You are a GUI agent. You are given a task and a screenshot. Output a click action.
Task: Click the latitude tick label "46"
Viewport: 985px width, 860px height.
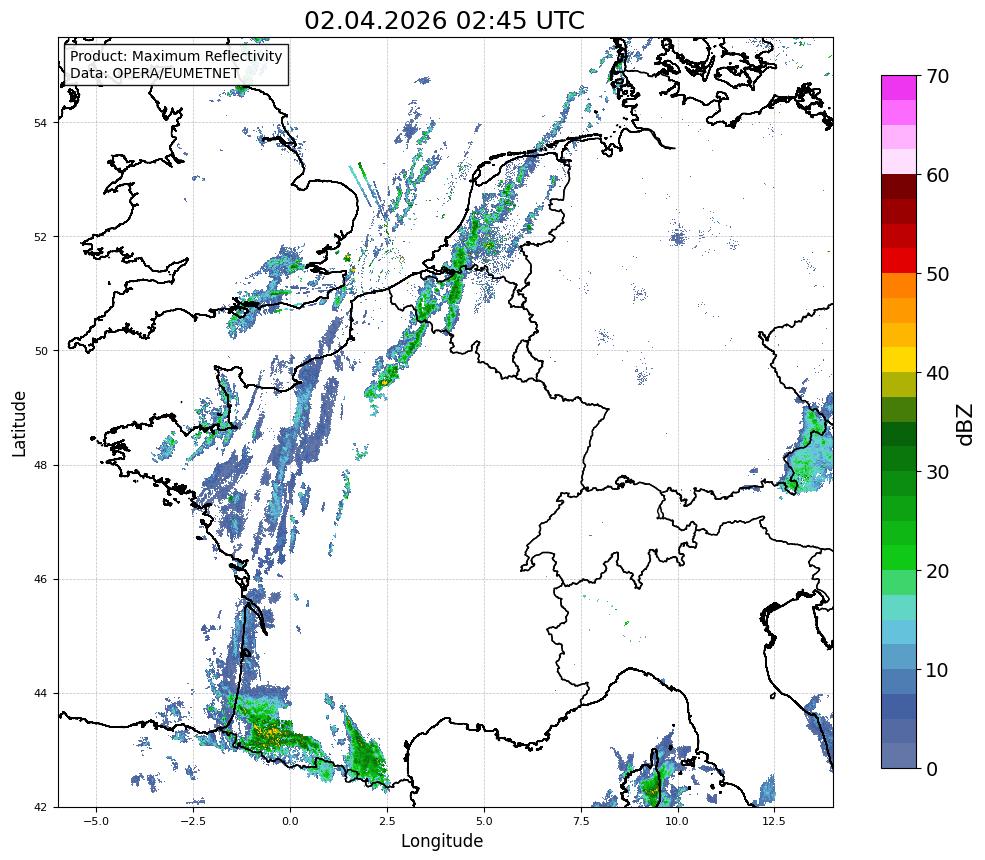point(40,580)
